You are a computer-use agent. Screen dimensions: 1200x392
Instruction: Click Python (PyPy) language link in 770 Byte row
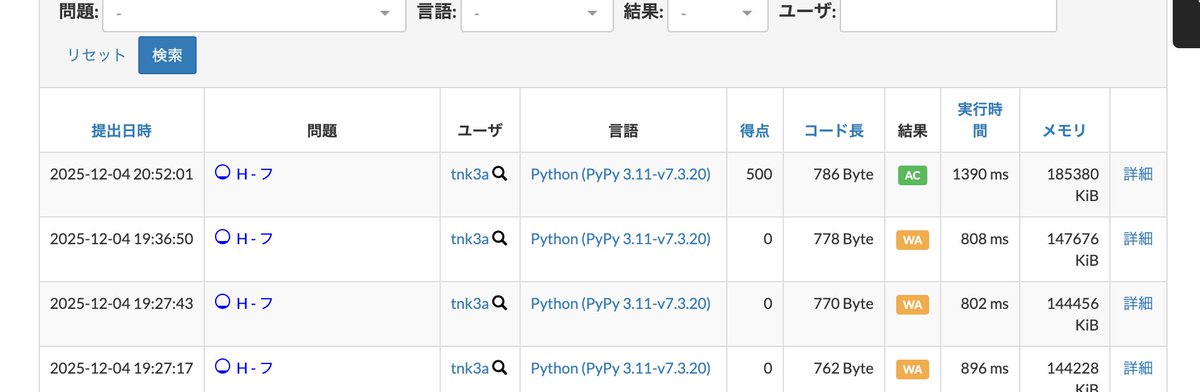coord(620,303)
